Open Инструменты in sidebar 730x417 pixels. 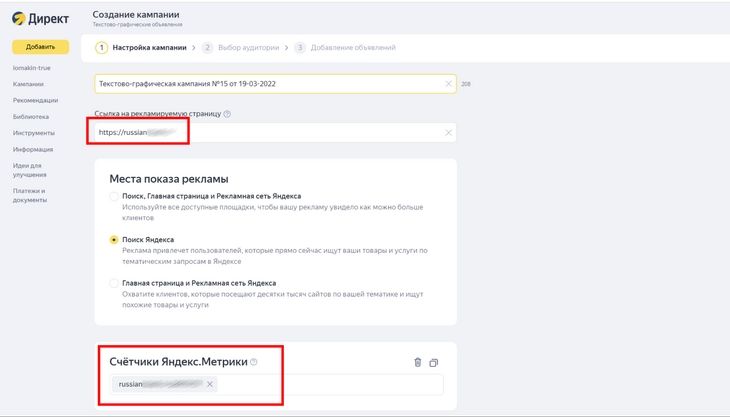point(34,133)
